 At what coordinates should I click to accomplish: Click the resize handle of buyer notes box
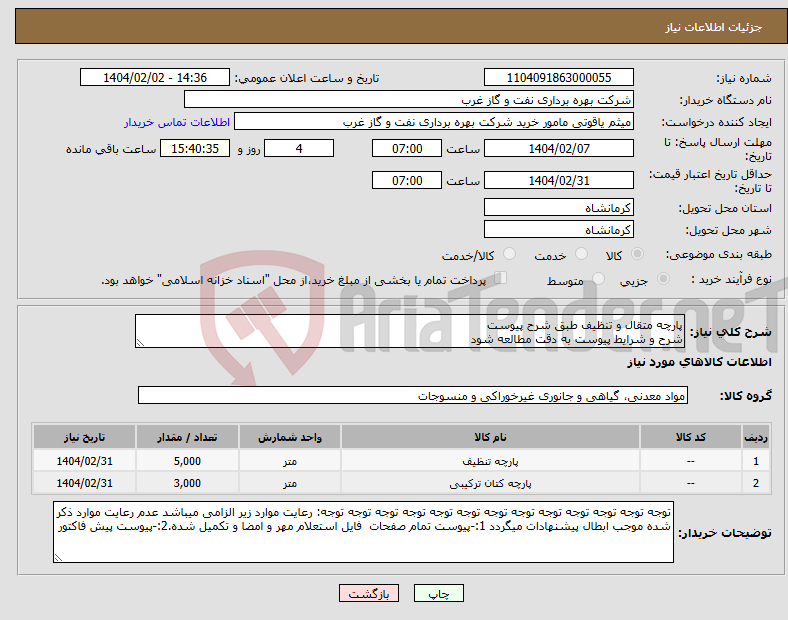pyautogui.click(x=58, y=558)
